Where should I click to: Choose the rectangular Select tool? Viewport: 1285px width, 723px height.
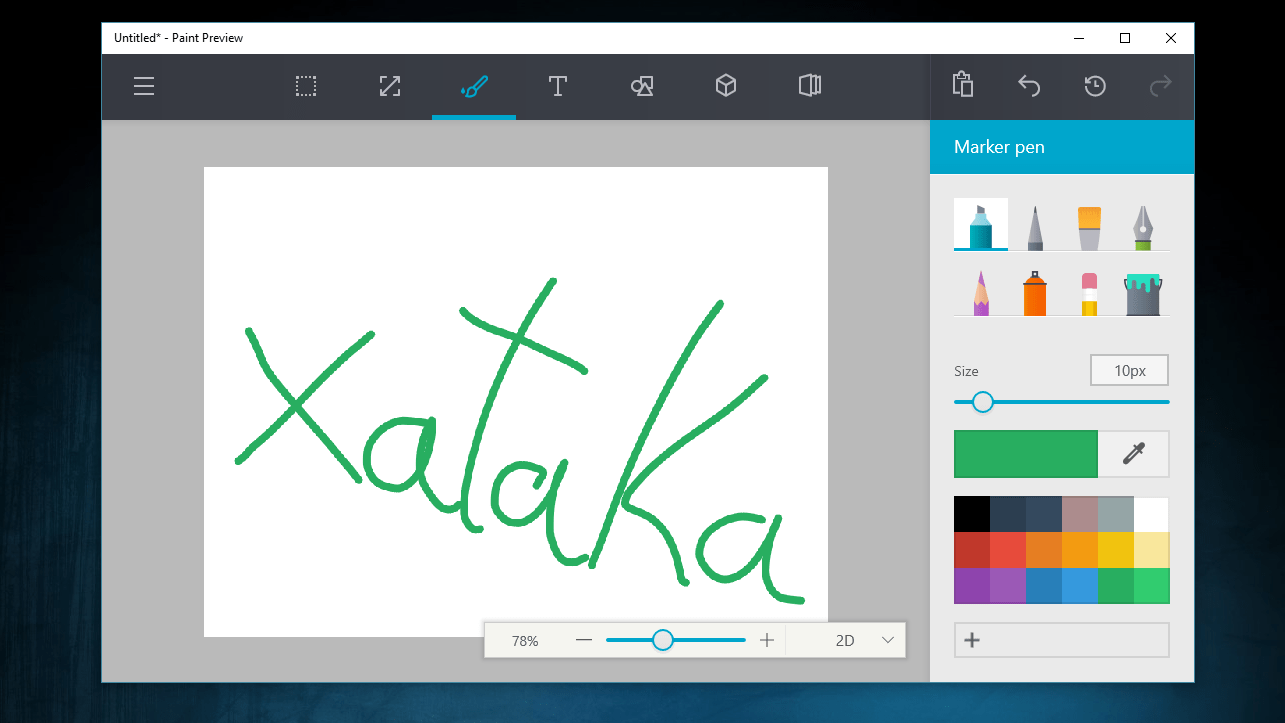(306, 86)
